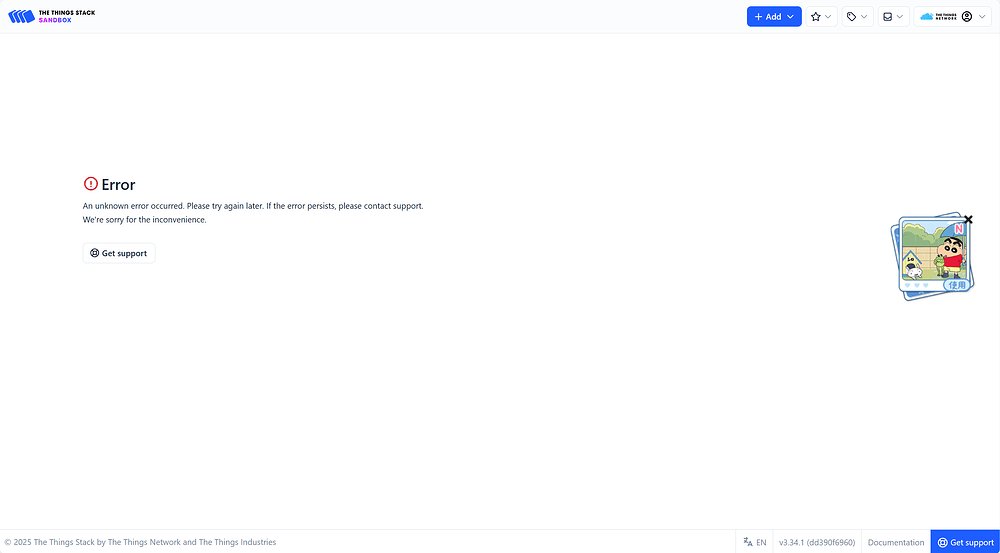The width and height of the screenshot is (1000, 553).
Task: Click the blue Get support footer button
Action: pyautogui.click(x=965, y=542)
